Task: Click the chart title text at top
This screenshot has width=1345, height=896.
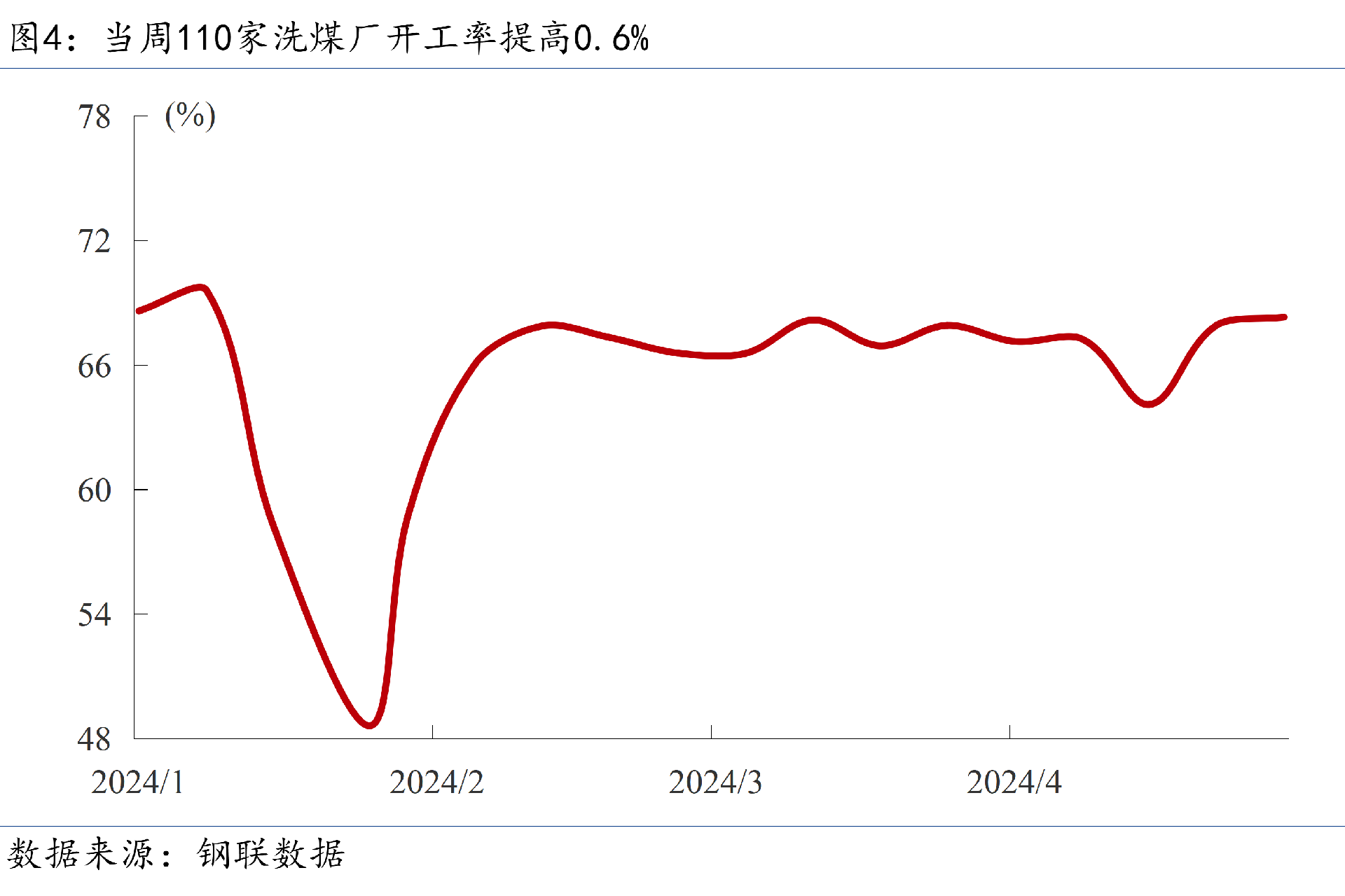Action: click(x=329, y=38)
